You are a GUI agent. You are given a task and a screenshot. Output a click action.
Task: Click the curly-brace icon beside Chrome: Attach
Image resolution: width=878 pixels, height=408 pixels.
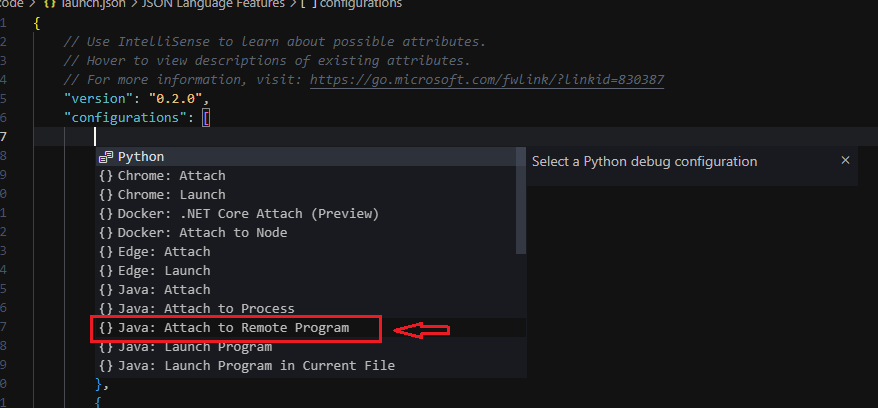[106, 176]
